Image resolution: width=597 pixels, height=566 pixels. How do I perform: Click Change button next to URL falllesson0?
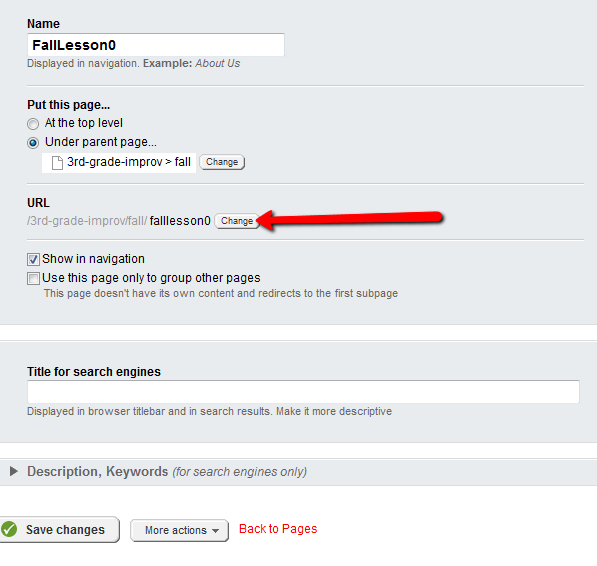[x=237, y=221]
